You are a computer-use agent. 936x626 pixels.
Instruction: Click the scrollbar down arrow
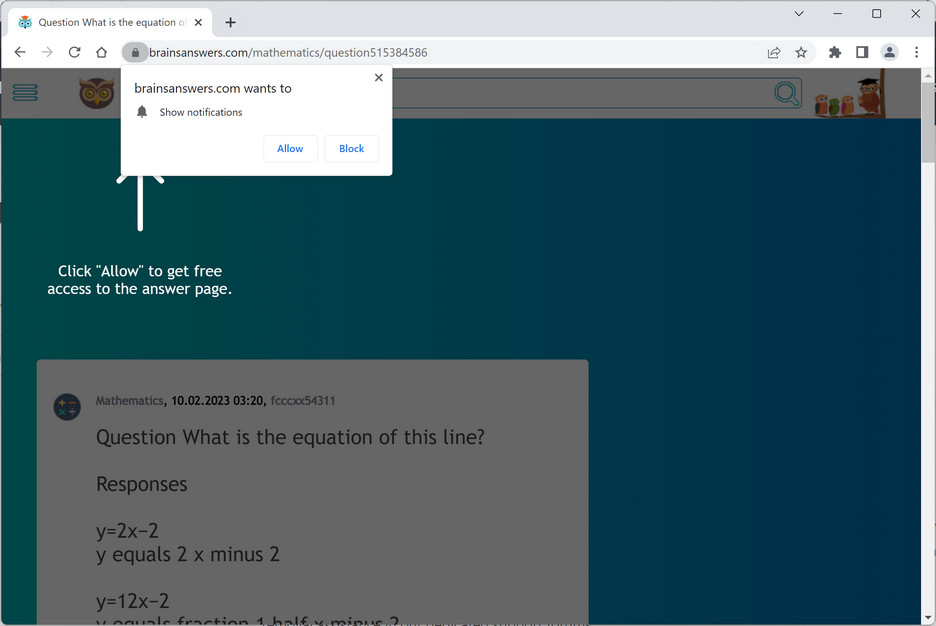click(928, 618)
